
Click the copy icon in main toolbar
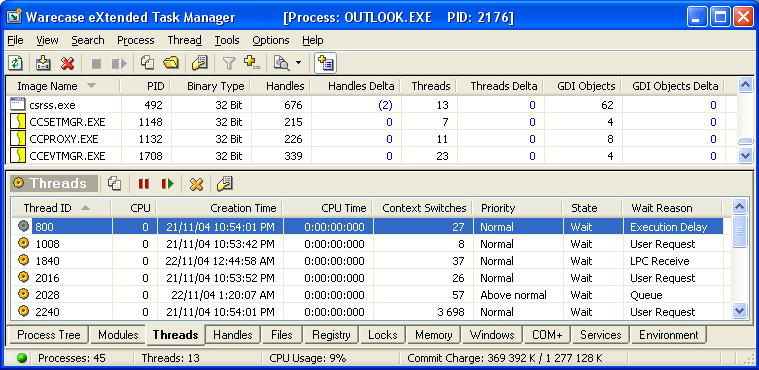[147, 62]
